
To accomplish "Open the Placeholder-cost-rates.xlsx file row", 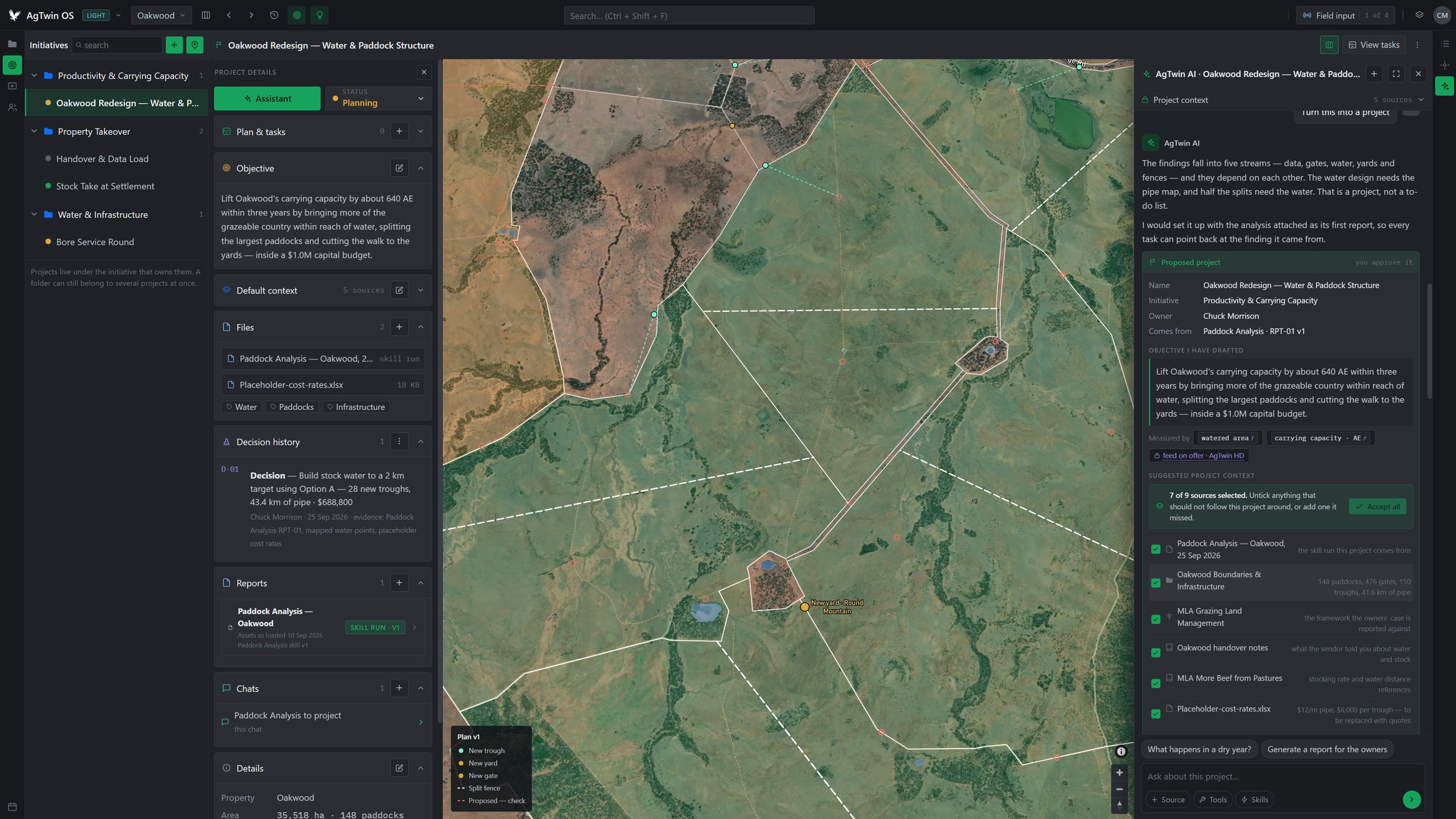I will [323, 385].
